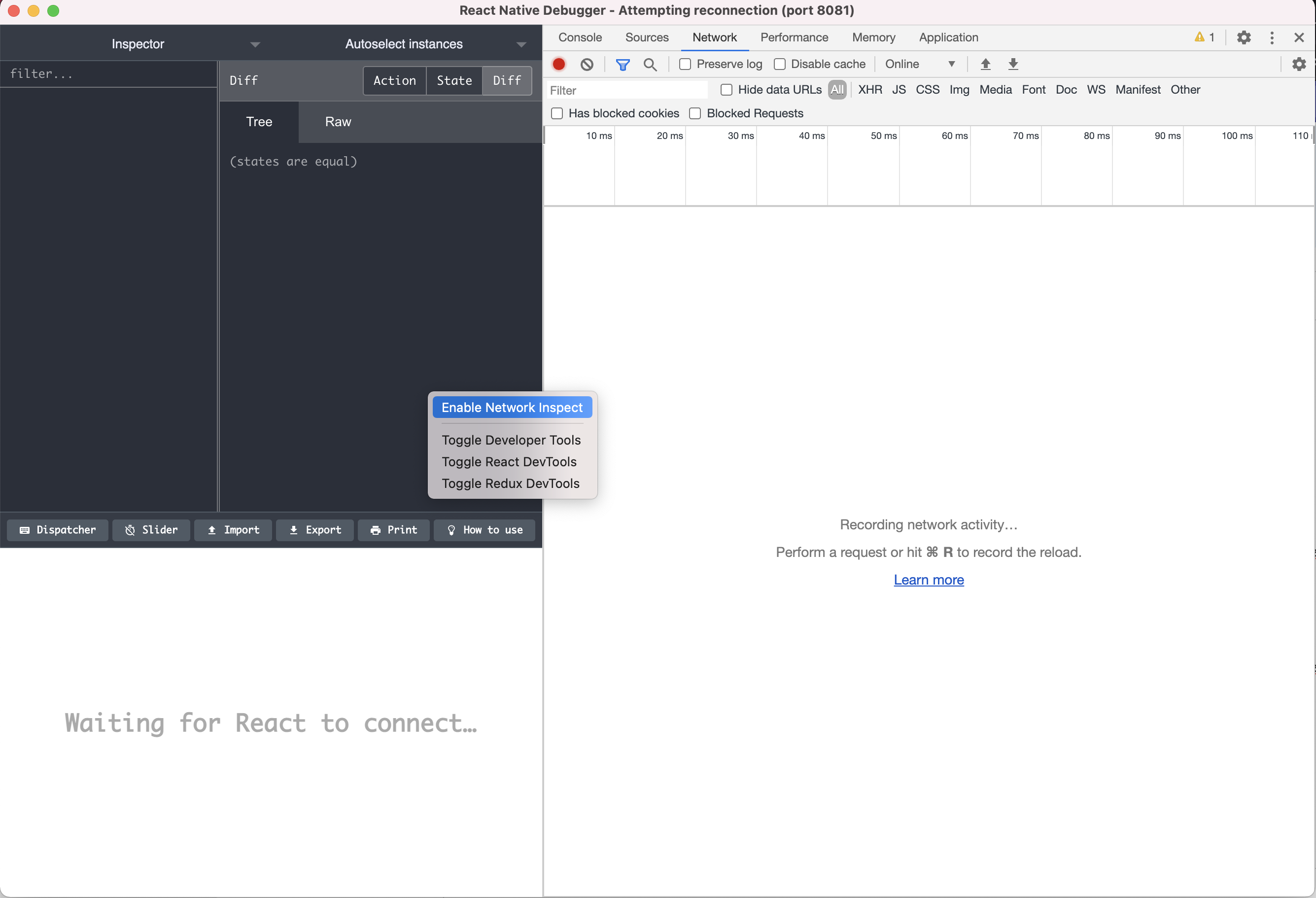The height and width of the screenshot is (898, 1316).
Task: Check Hide data URLs
Action: [x=727, y=90]
